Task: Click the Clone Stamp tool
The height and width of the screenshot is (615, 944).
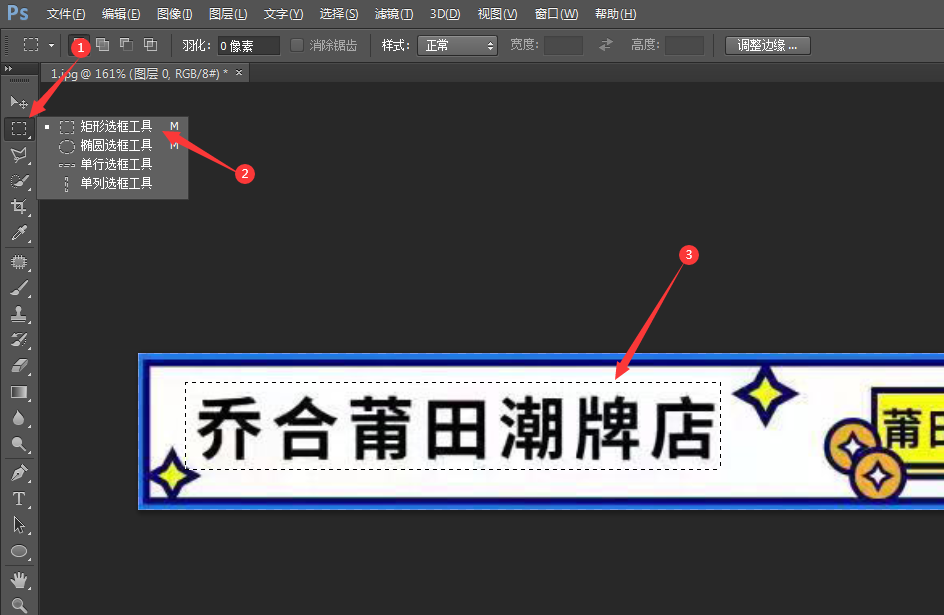Action: coord(18,314)
